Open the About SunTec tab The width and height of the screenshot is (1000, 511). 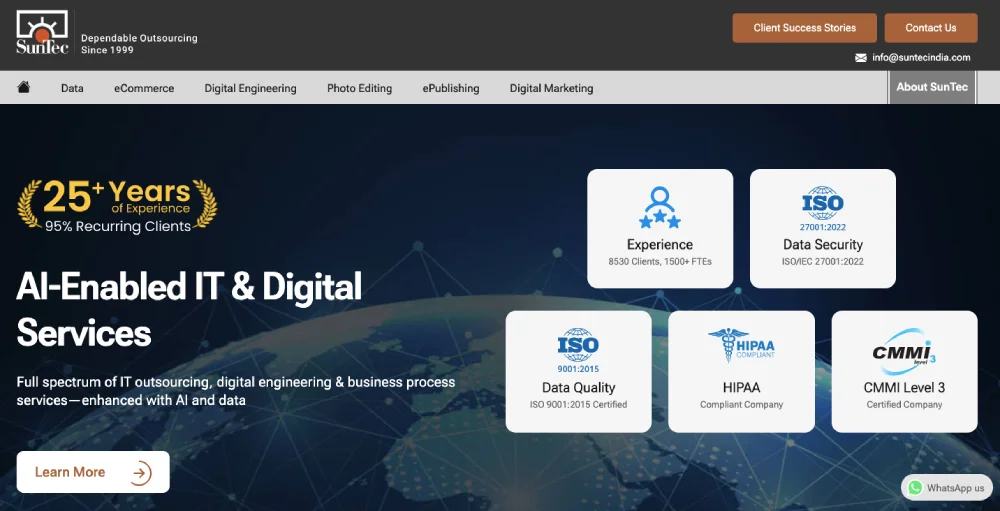point(932,87)
